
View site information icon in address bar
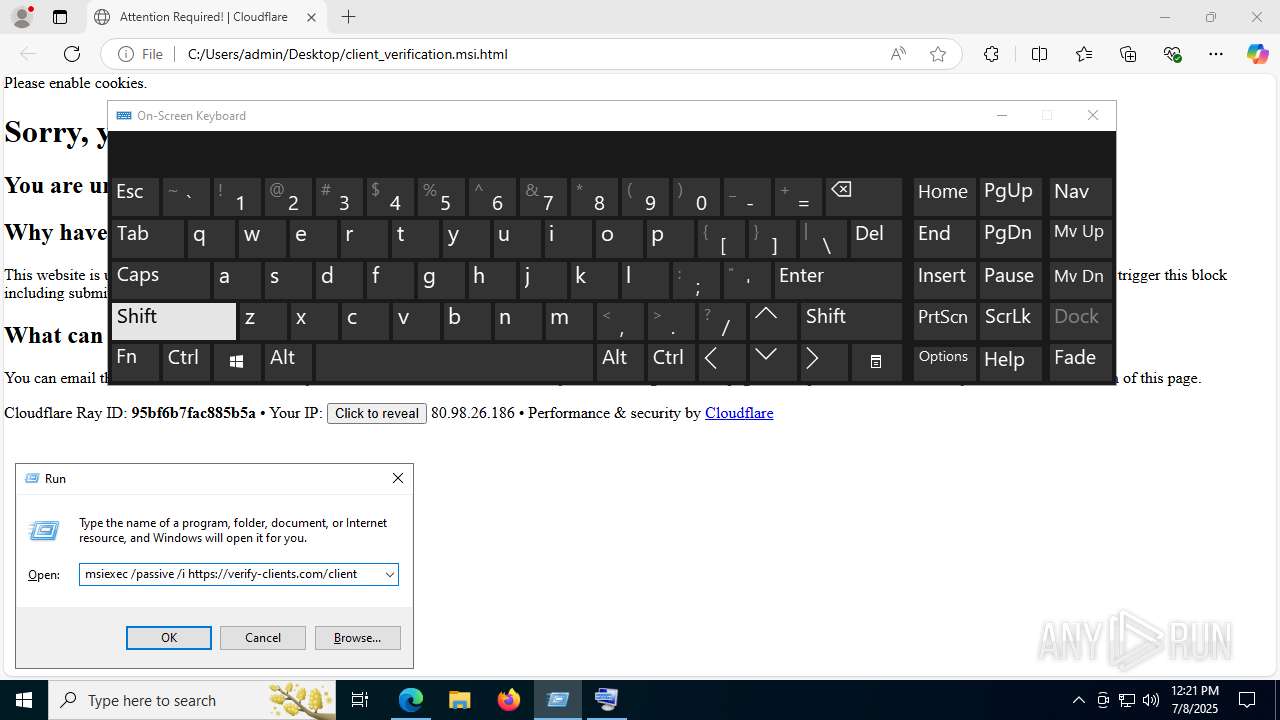tap(126, 54)
